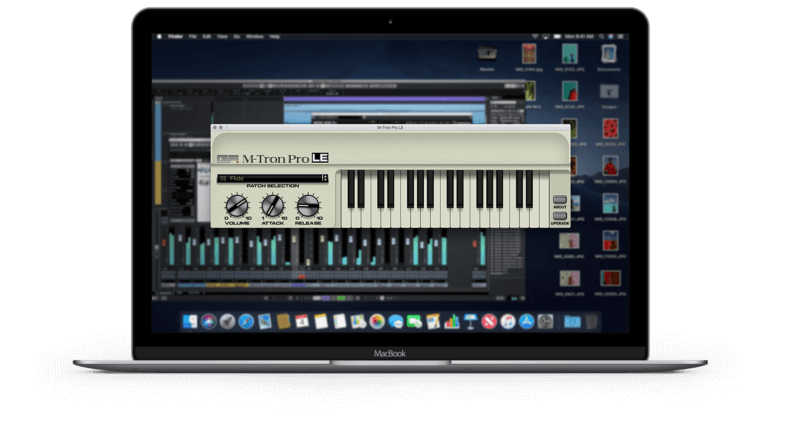Screen dimensions: 800x427
Task: Open the Edit menu
Action: coord(207,37)
